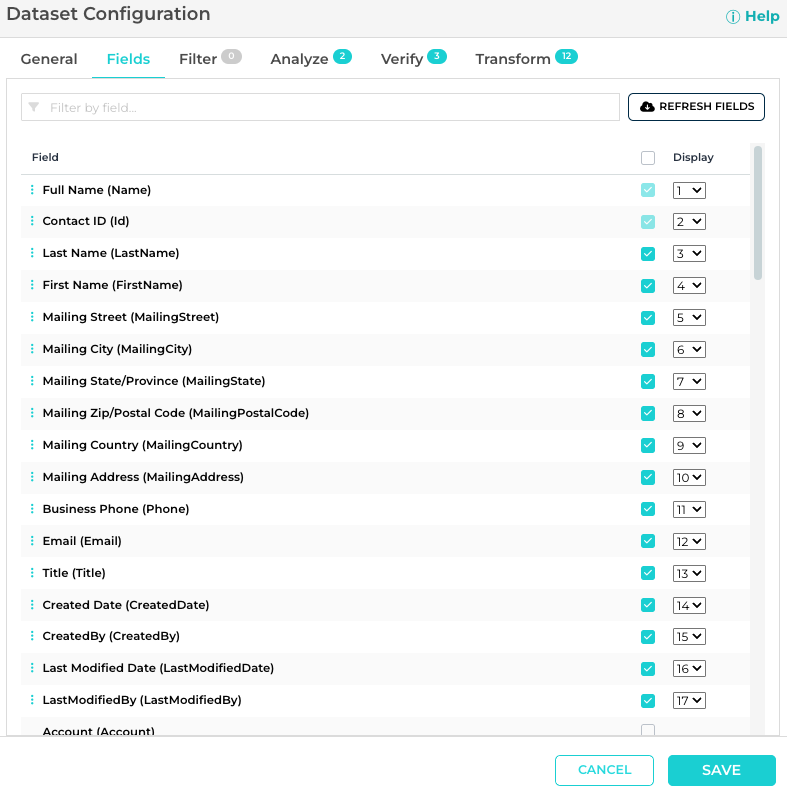
Task: Click the fields list vertical scrollbar
Action: click(x=758, y=213)
